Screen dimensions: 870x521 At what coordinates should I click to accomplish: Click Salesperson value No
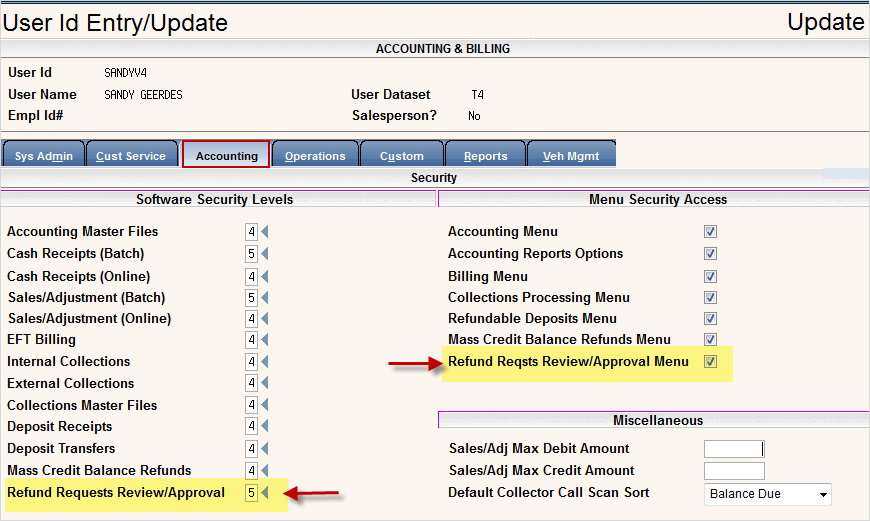(474, 116)
